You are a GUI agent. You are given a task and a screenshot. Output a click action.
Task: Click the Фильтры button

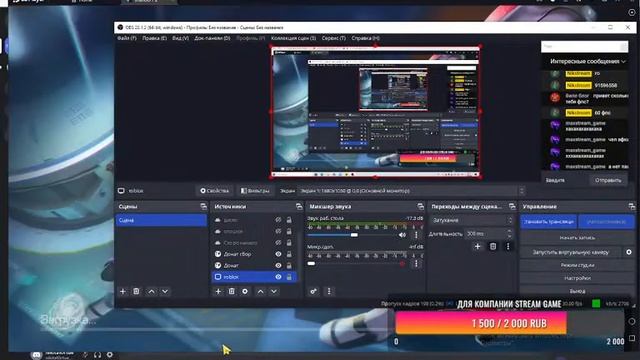coord(255,191)
